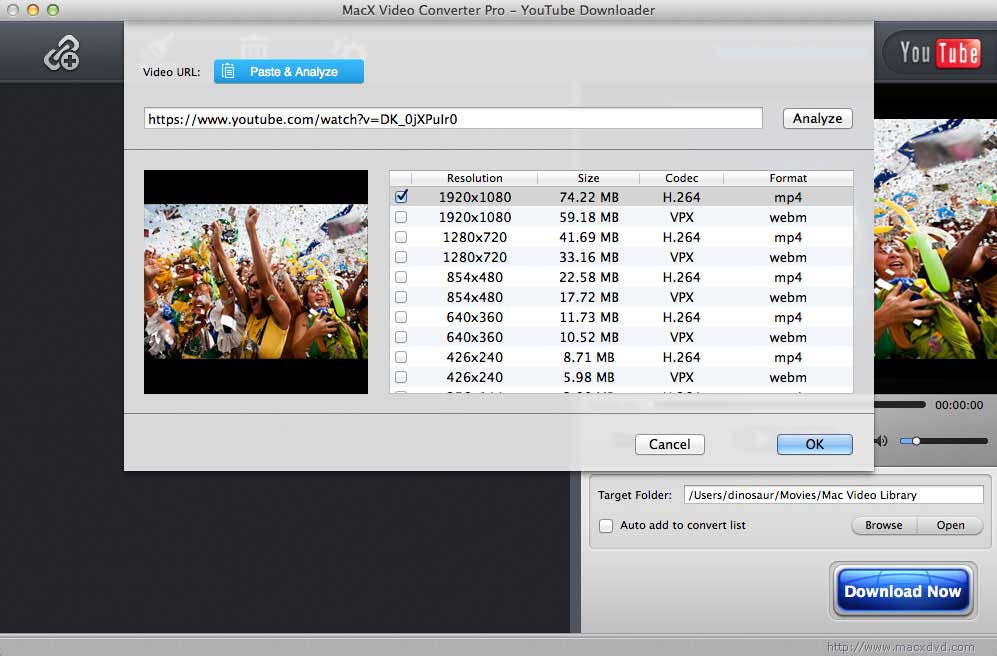Check the 426x240 8.71 MB mp4 row

tap(401, 357)
